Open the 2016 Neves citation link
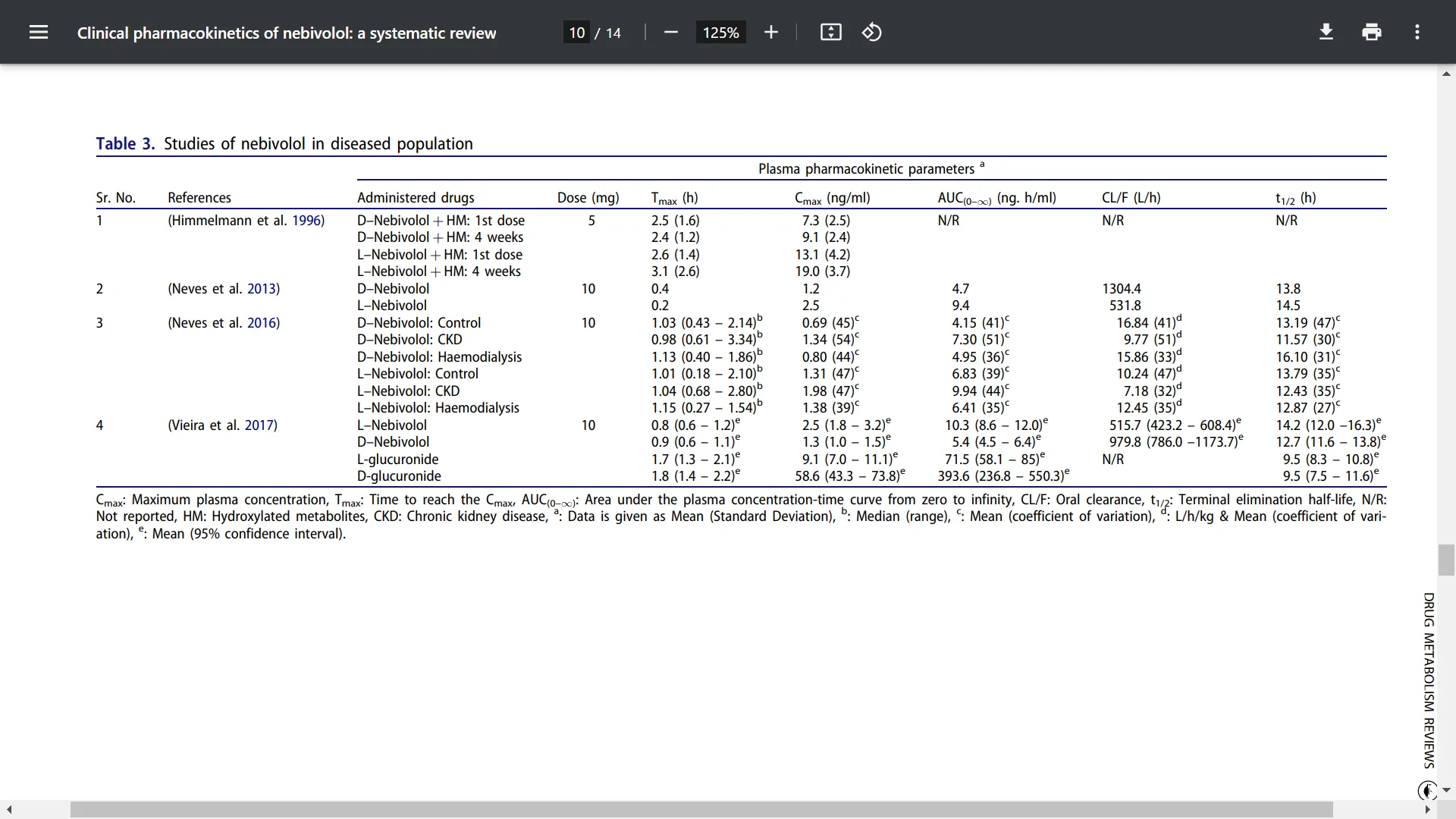The image size is (1456, 819). pyautogui.click(x=262, y=323)
